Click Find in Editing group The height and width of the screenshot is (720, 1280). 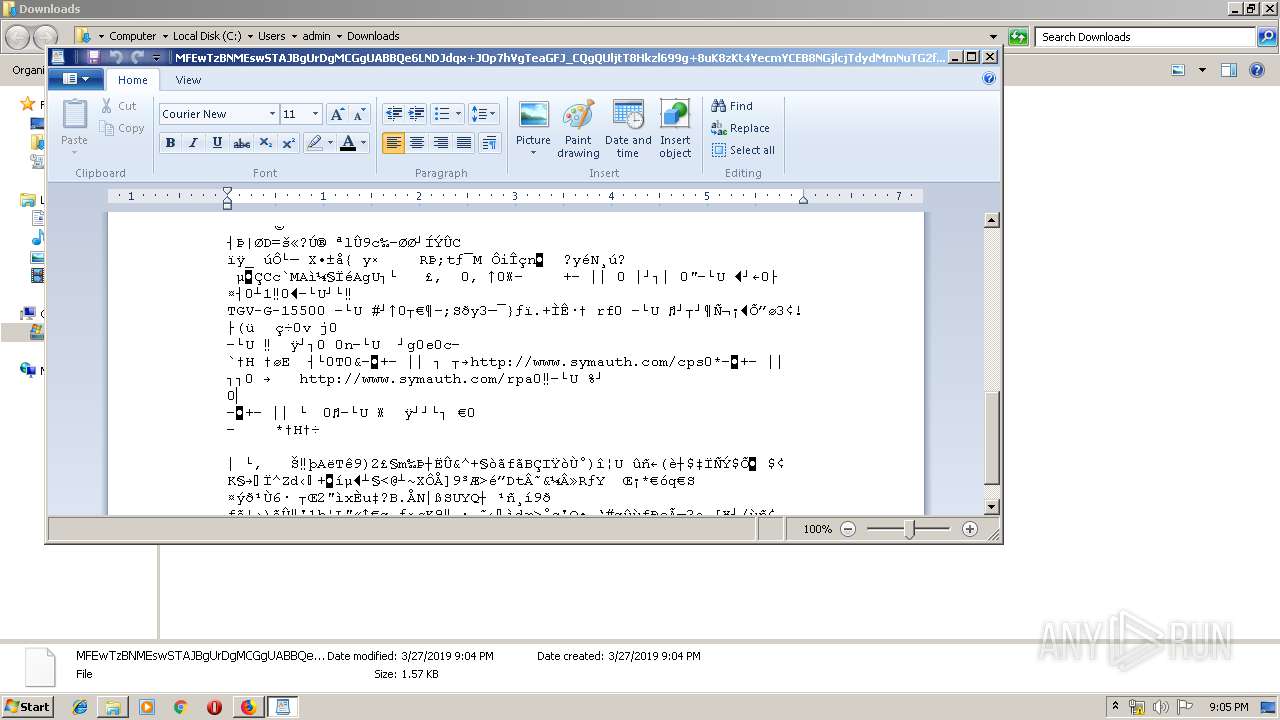732,106
